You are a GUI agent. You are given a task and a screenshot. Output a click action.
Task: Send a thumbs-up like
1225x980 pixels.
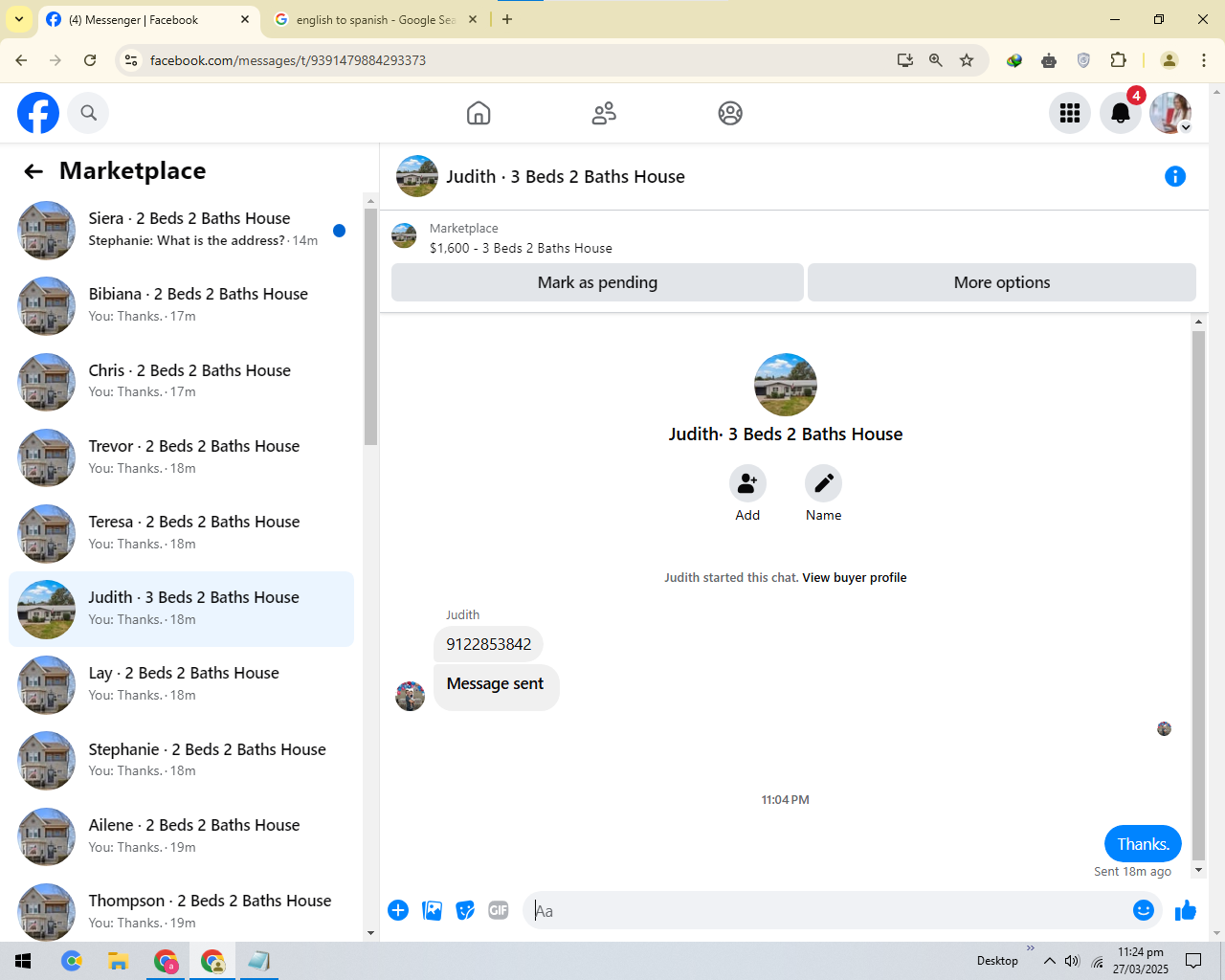[x=1186, y=910]
